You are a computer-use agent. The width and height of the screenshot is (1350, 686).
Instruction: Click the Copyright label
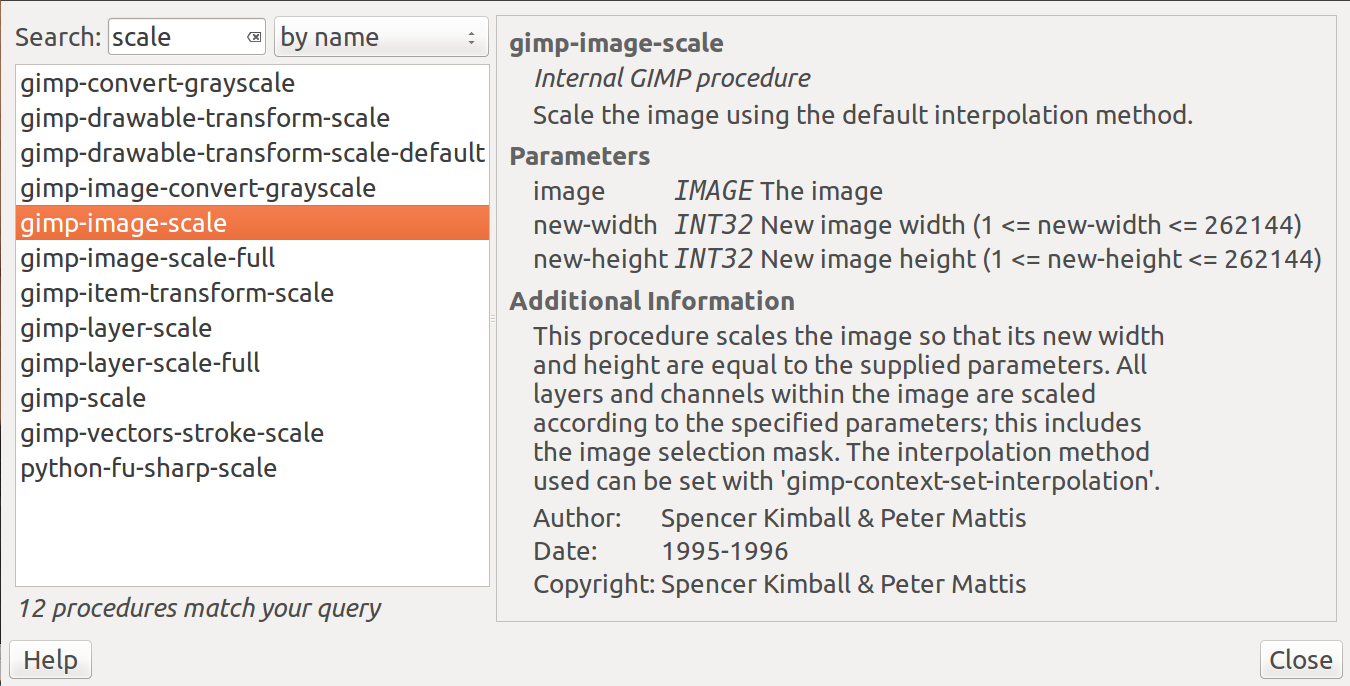tap(594, 584)
